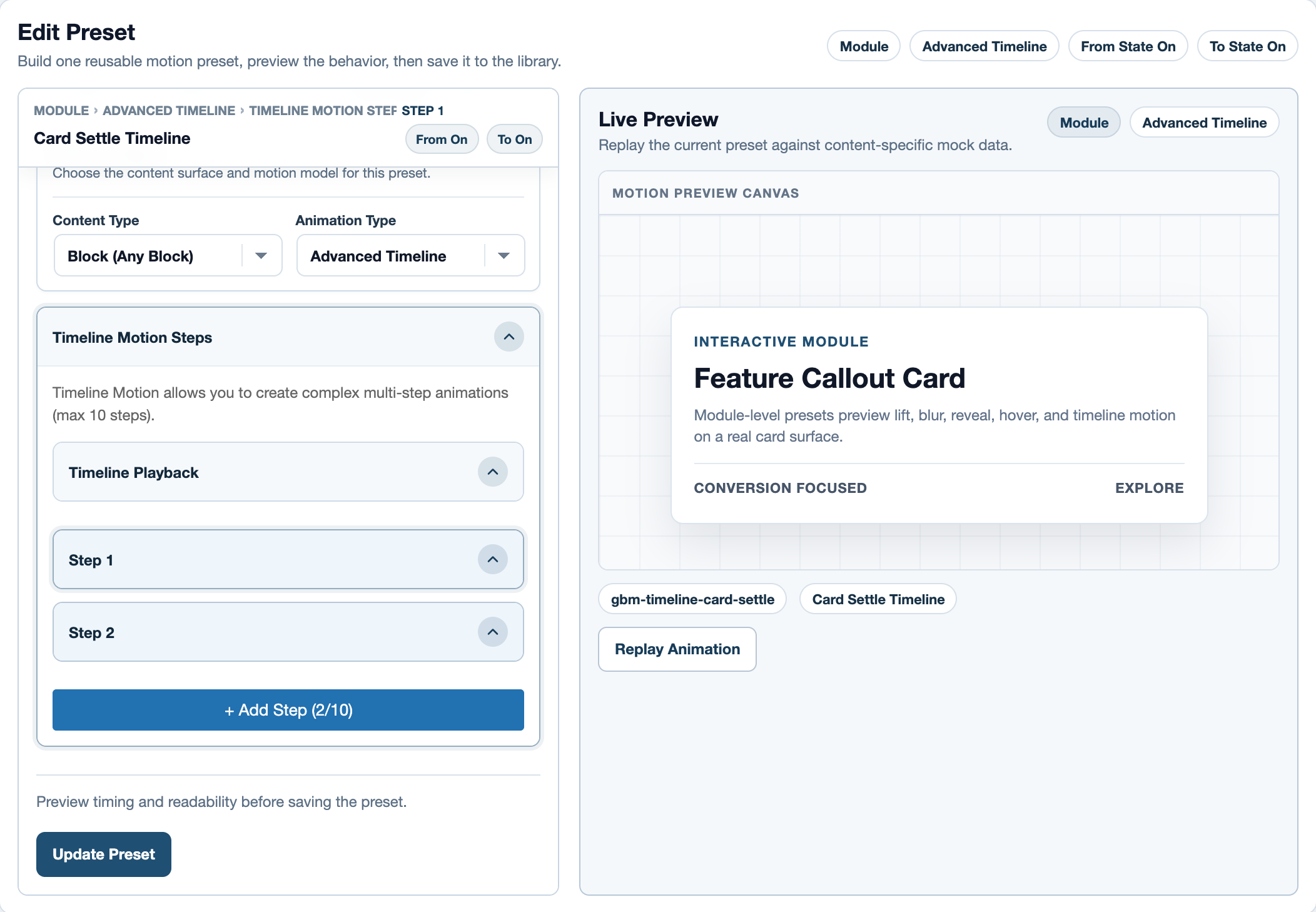Click EXPLORE on the preview card

1150,488
